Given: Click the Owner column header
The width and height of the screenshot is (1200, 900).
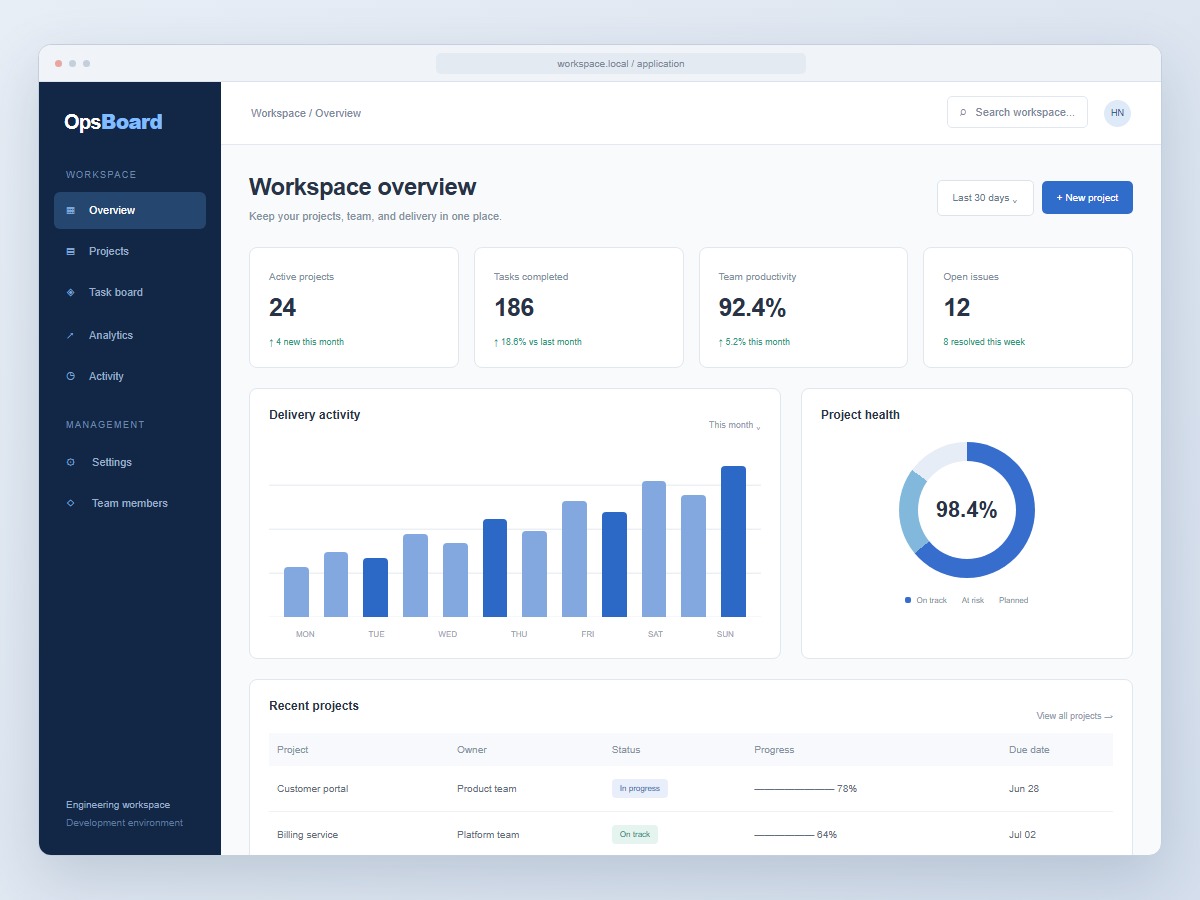Looking at the screenshot, I should coord(472,750).
